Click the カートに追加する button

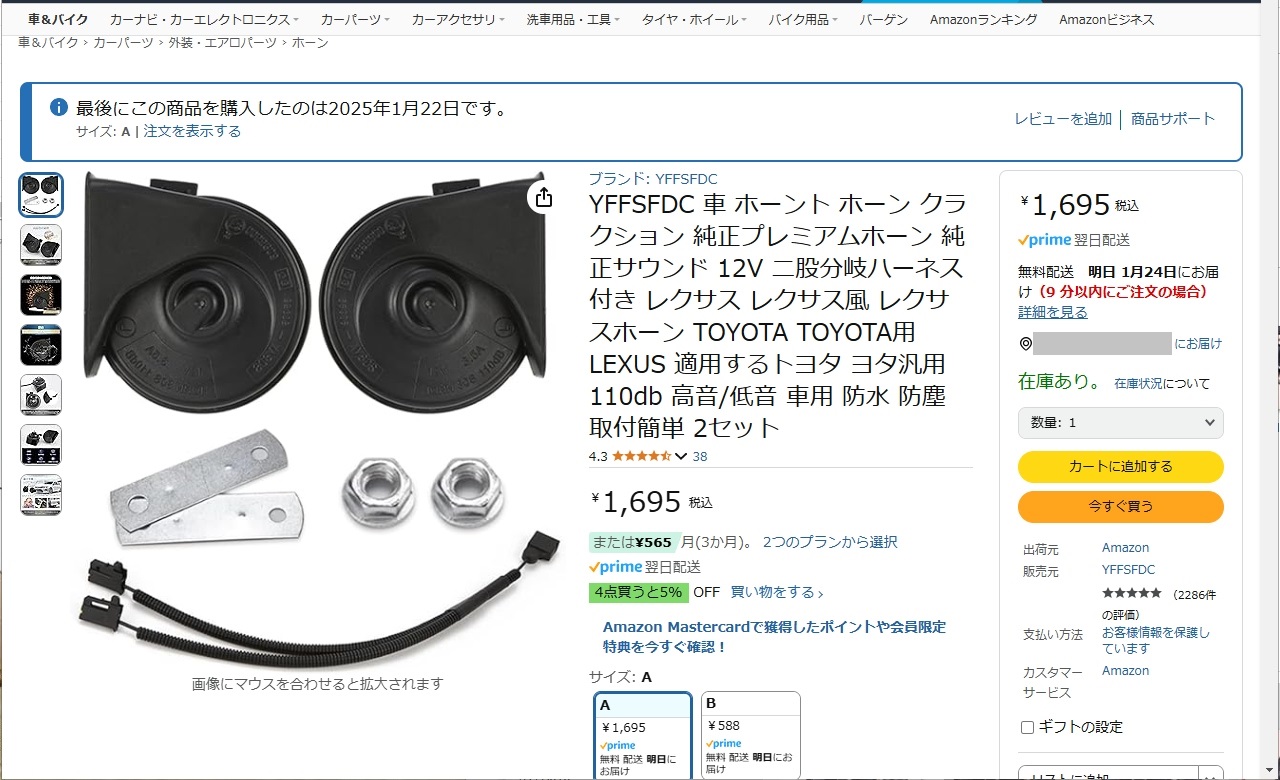(x=1121, y=467)
